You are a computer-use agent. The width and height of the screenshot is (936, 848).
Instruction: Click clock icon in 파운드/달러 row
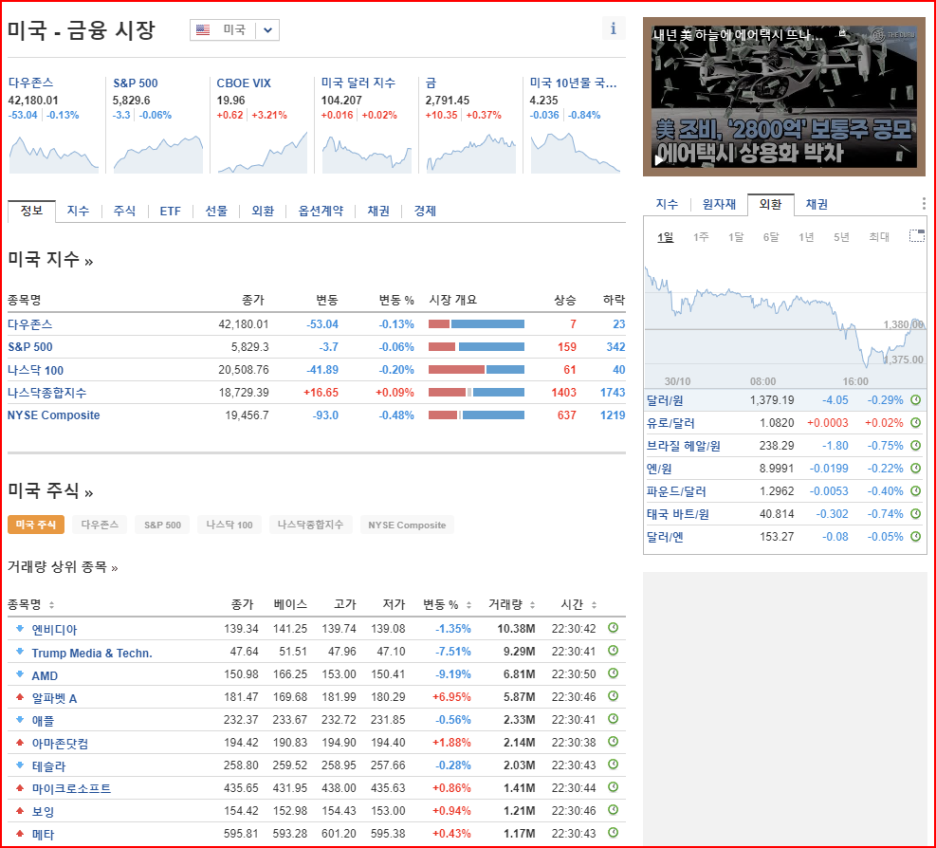(x=916, y=491)
